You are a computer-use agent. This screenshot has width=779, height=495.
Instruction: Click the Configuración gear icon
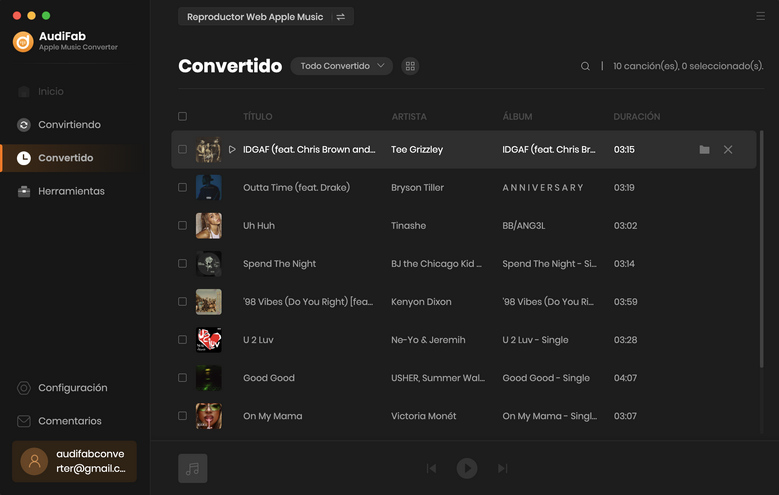tap(24, 388)
